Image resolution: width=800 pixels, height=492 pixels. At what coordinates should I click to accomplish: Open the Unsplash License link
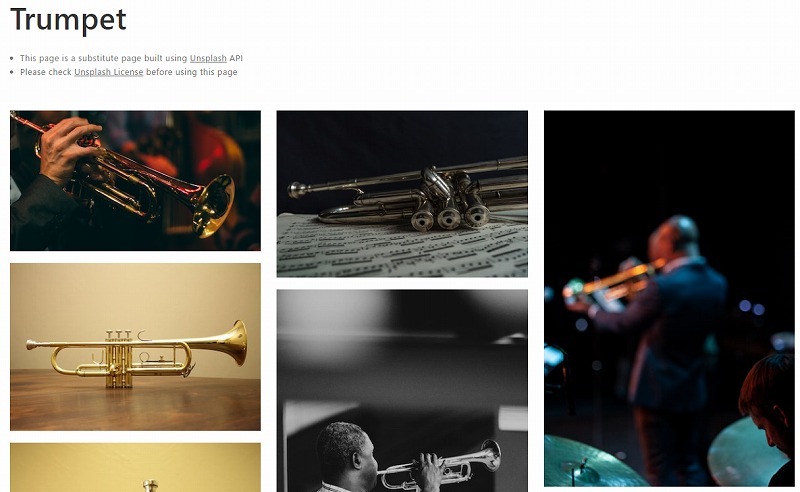(x=109, y=72)
